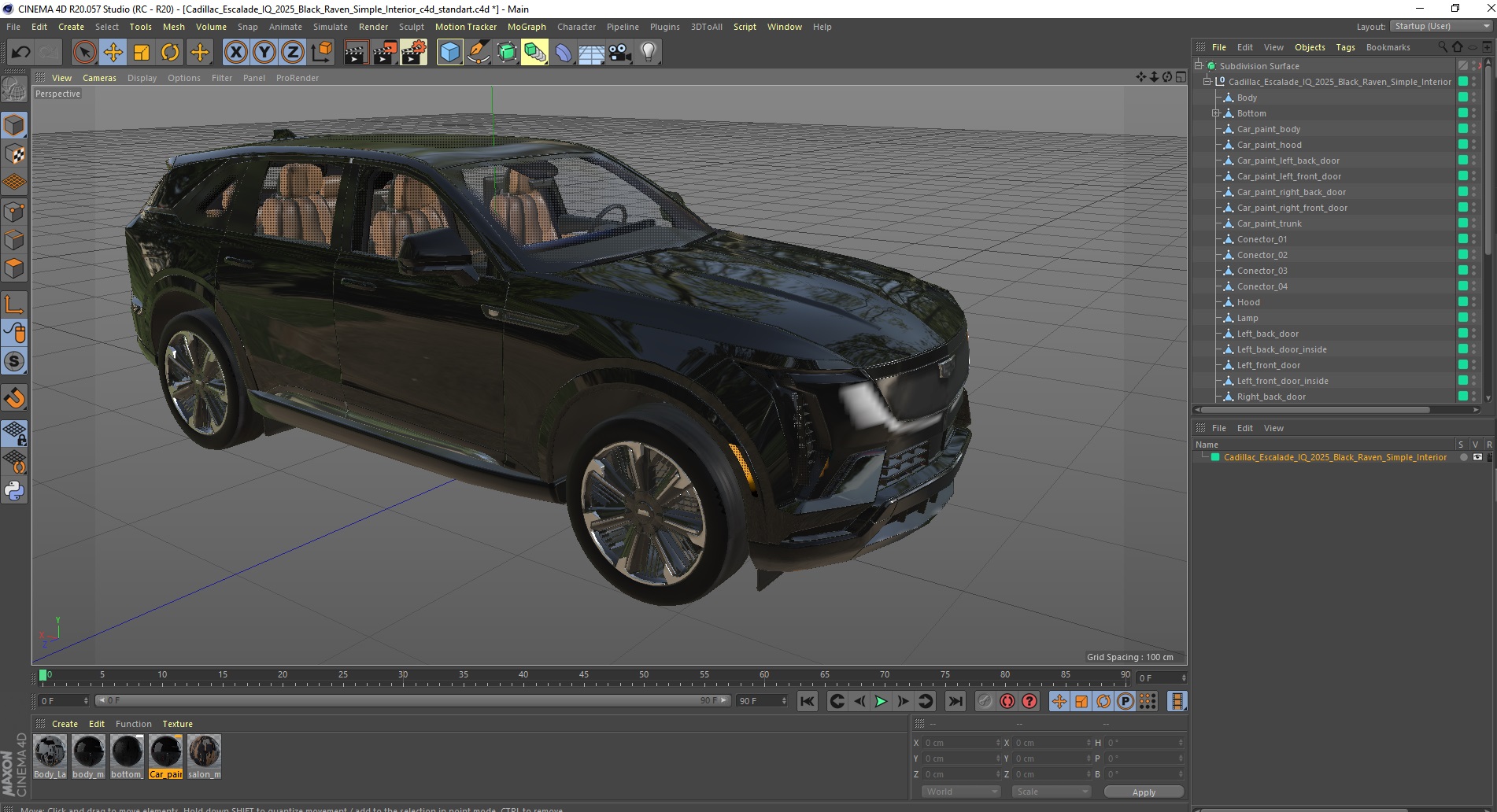Open the viewport Display menu
The width and height of the screenshot is (1497, 812).
click(x=142, y=78)
